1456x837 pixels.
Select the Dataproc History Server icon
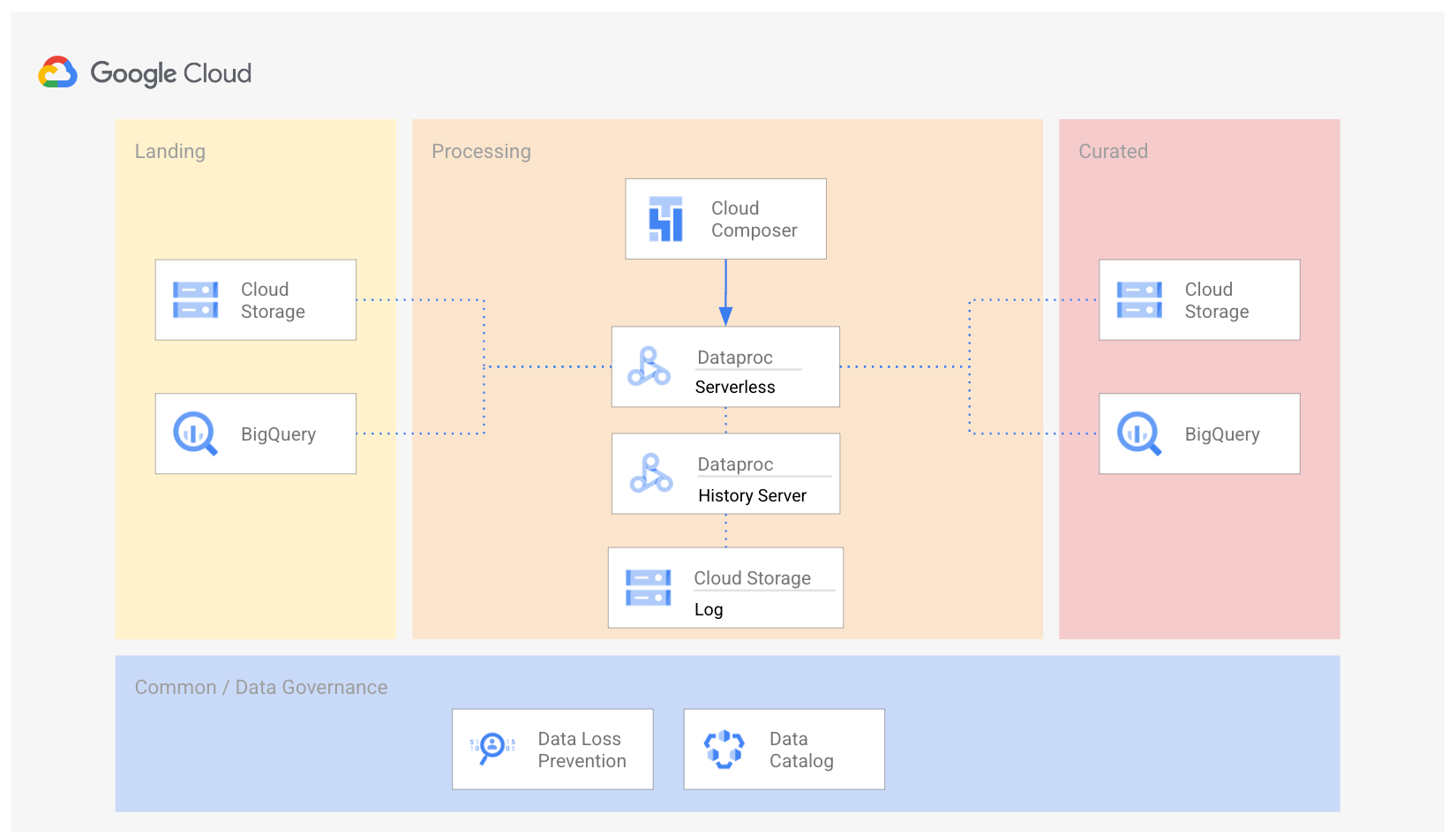pos(651,473)
